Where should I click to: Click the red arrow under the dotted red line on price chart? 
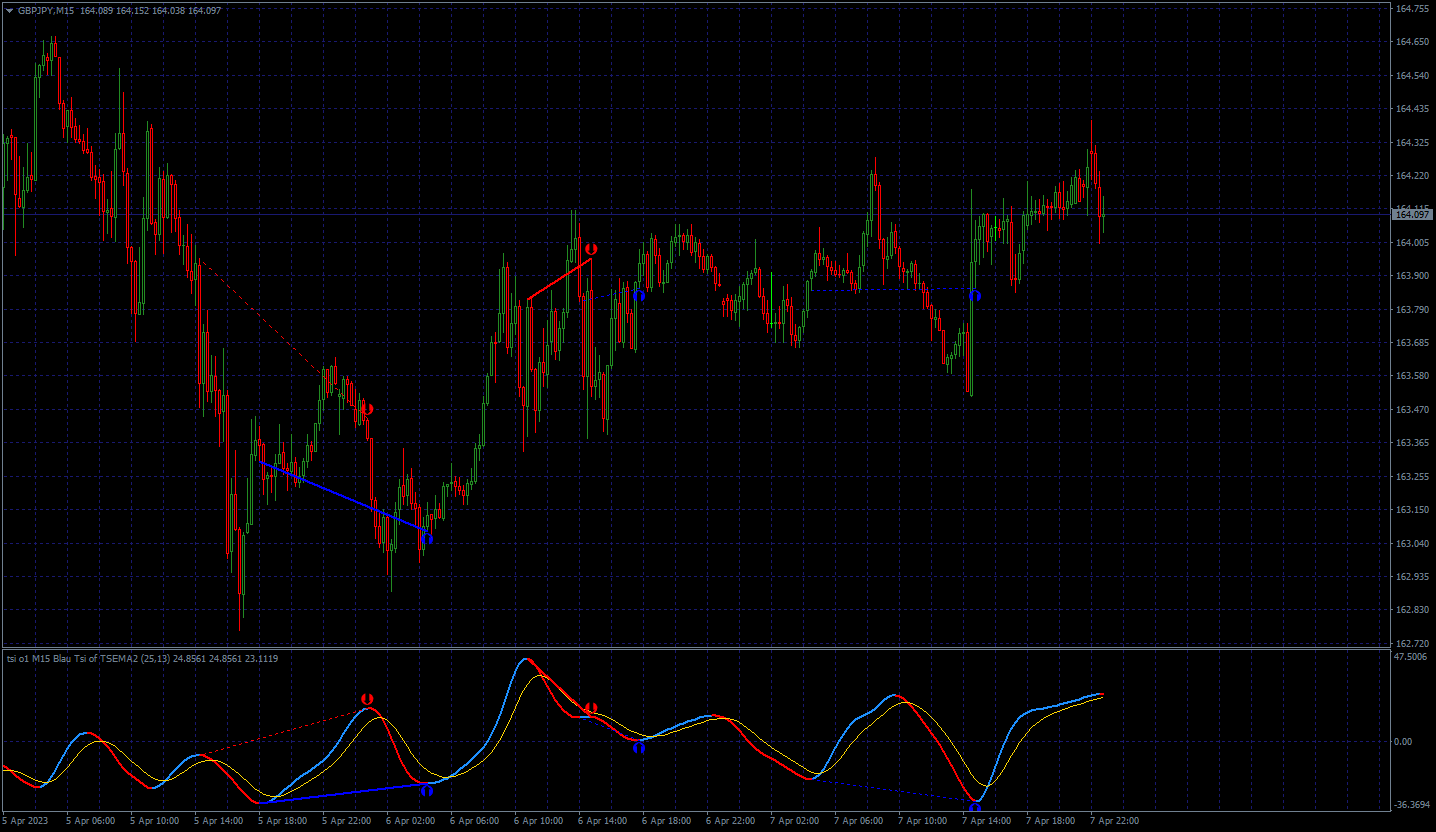click(368, 408)
